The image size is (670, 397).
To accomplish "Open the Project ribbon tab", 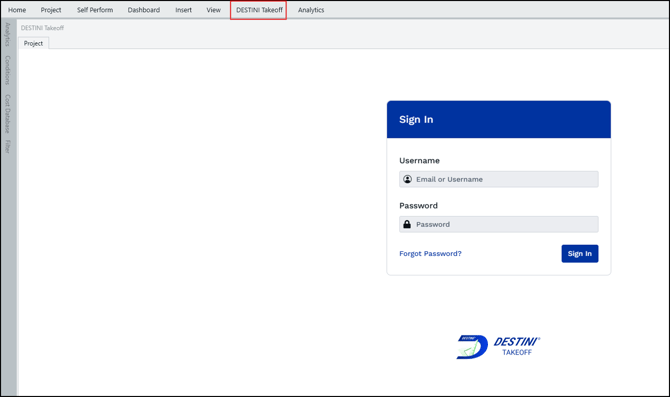I will [x=51, y=10].
